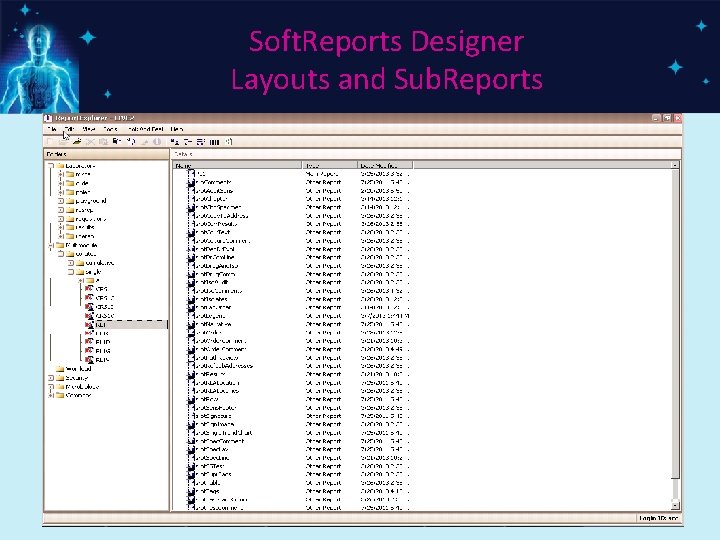Image resolution: width=720 pixels, height=540 pixels.
Task: Select the highlighted report in Folders tree
Action: tap(126, 325)
